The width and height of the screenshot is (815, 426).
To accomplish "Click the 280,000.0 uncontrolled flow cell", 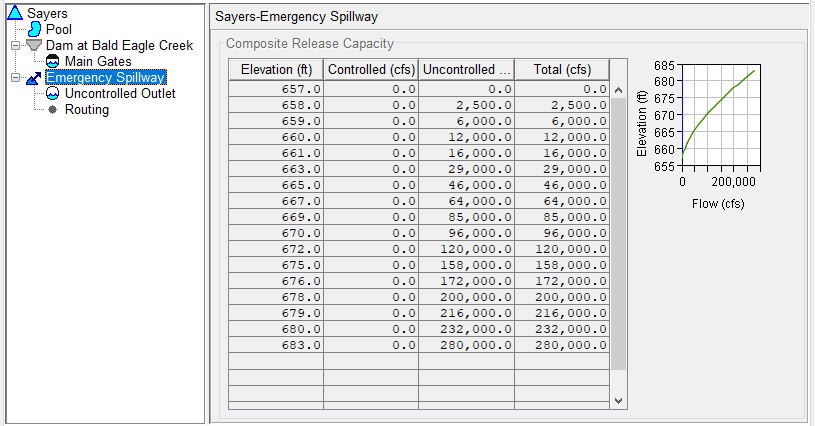I will click(467, 345).
